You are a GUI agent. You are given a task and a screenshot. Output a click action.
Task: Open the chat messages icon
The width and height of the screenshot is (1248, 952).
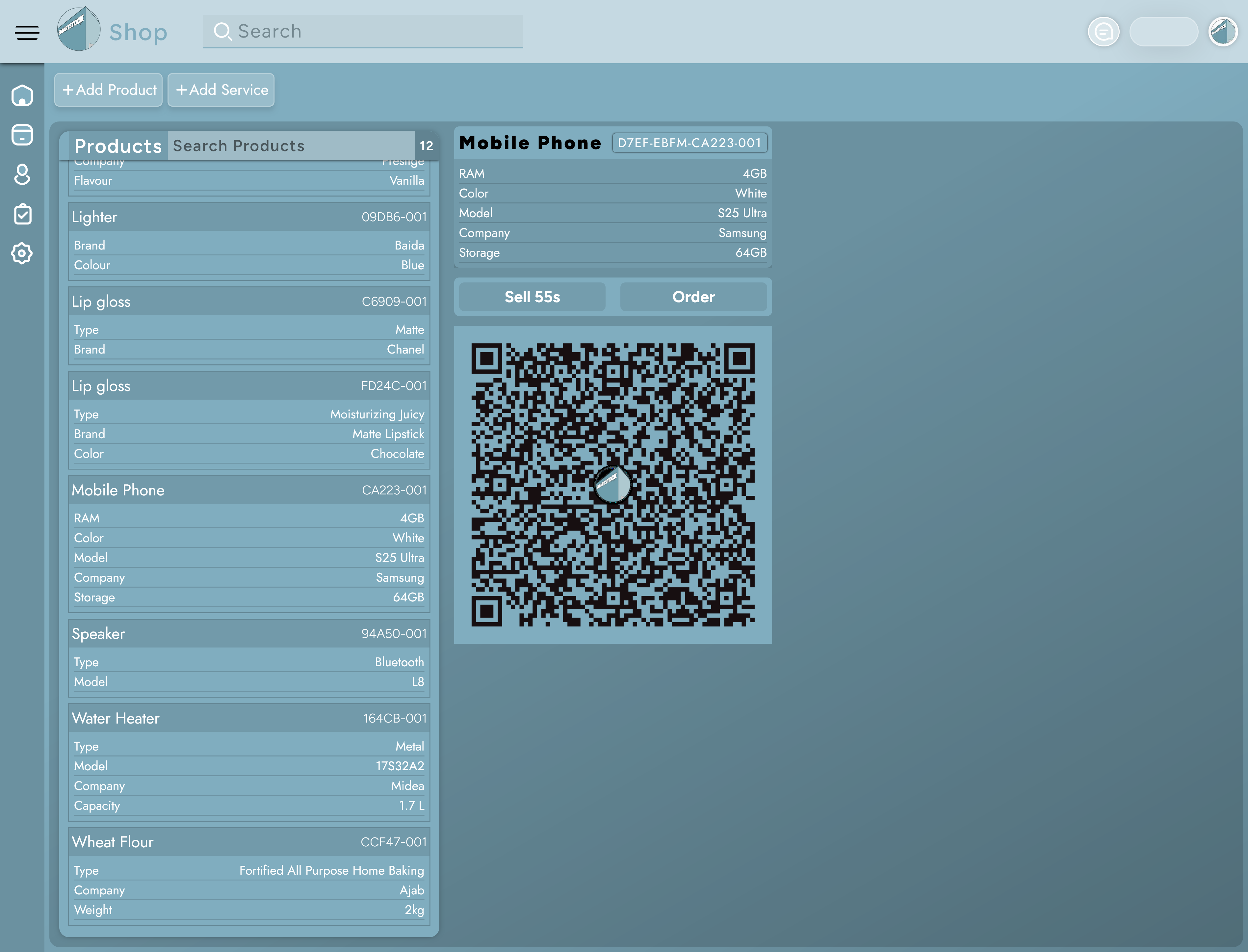pyautogui.click(x=1103, y=32)
